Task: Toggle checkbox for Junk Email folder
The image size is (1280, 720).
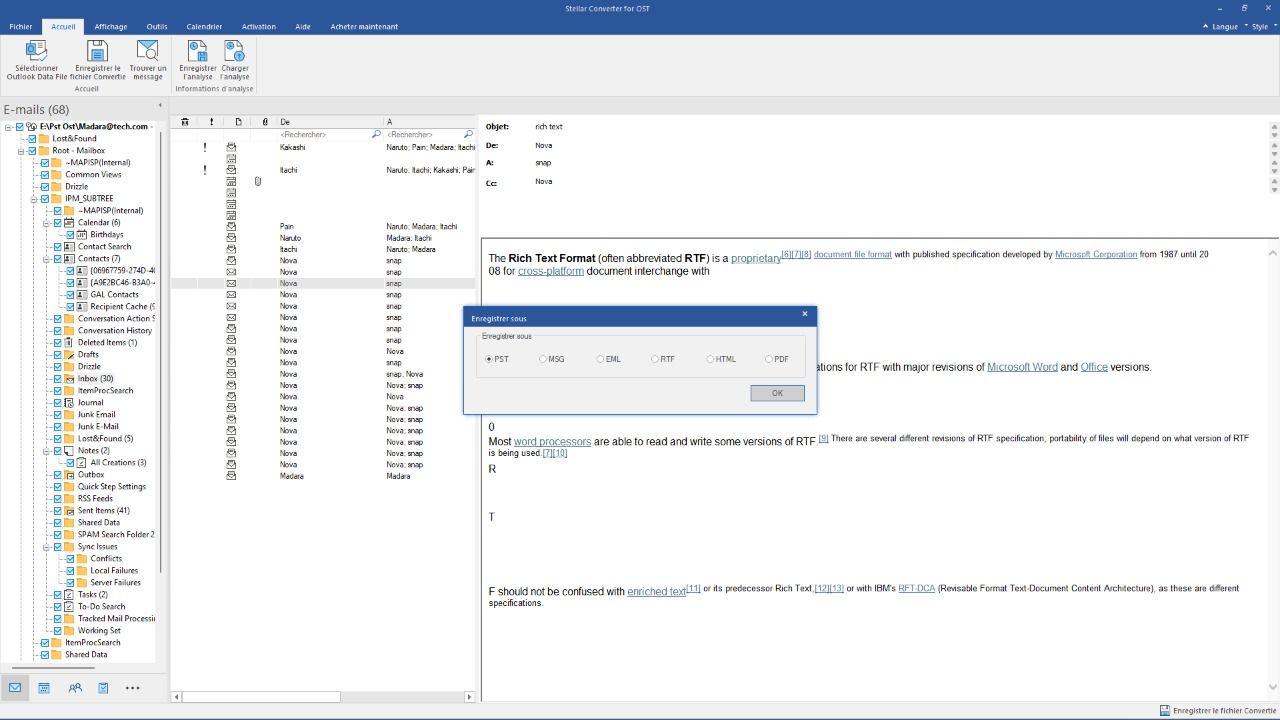Action: [57, 415]
